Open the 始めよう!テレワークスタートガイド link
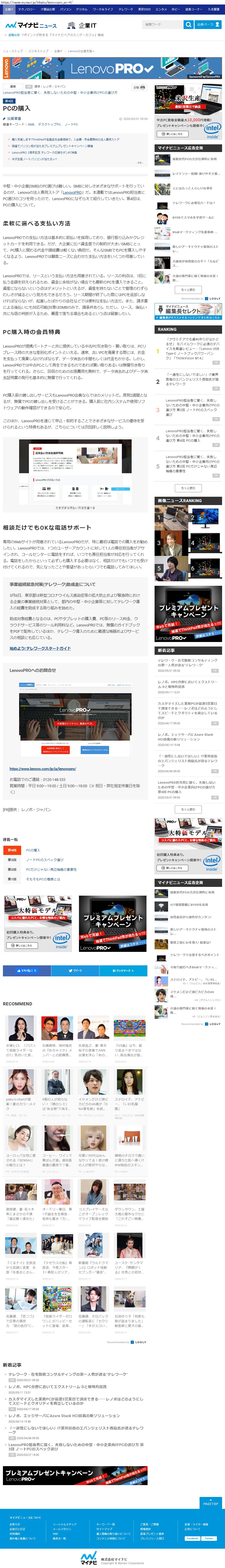Screen dimensions: 225x1568 click(x=40, y=648)
